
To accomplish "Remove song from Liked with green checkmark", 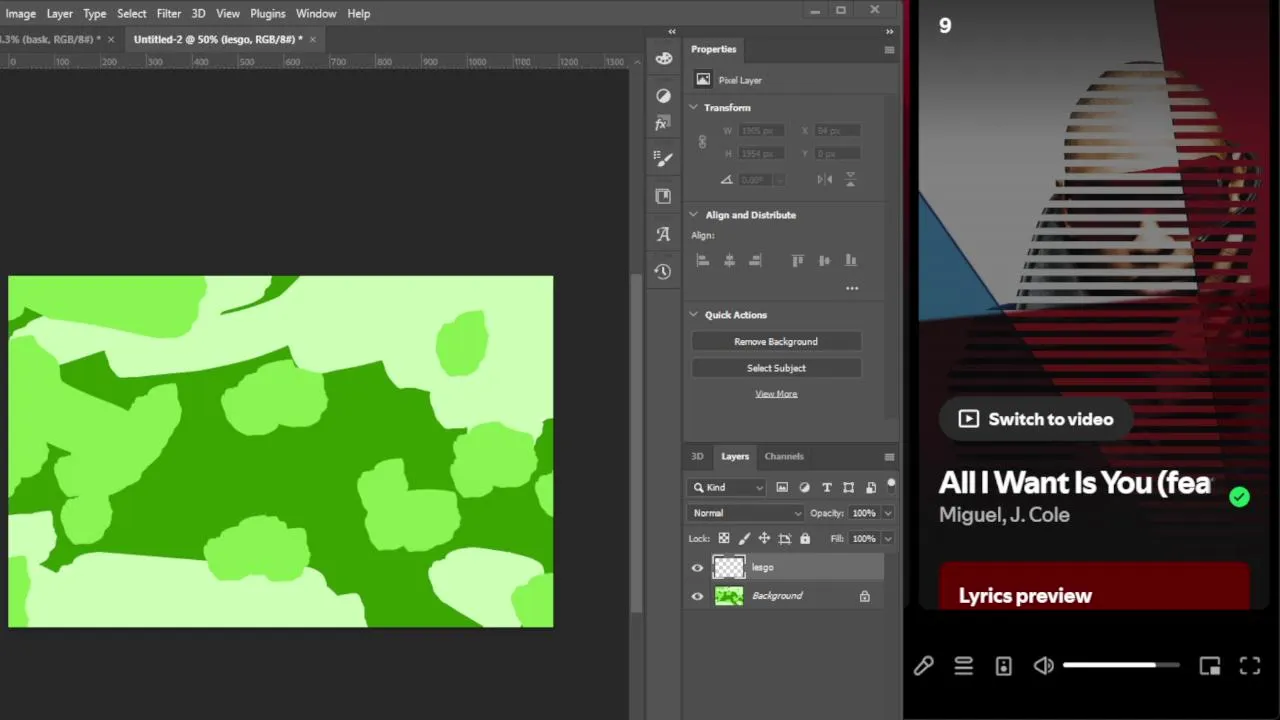I will click(1240, 497).
